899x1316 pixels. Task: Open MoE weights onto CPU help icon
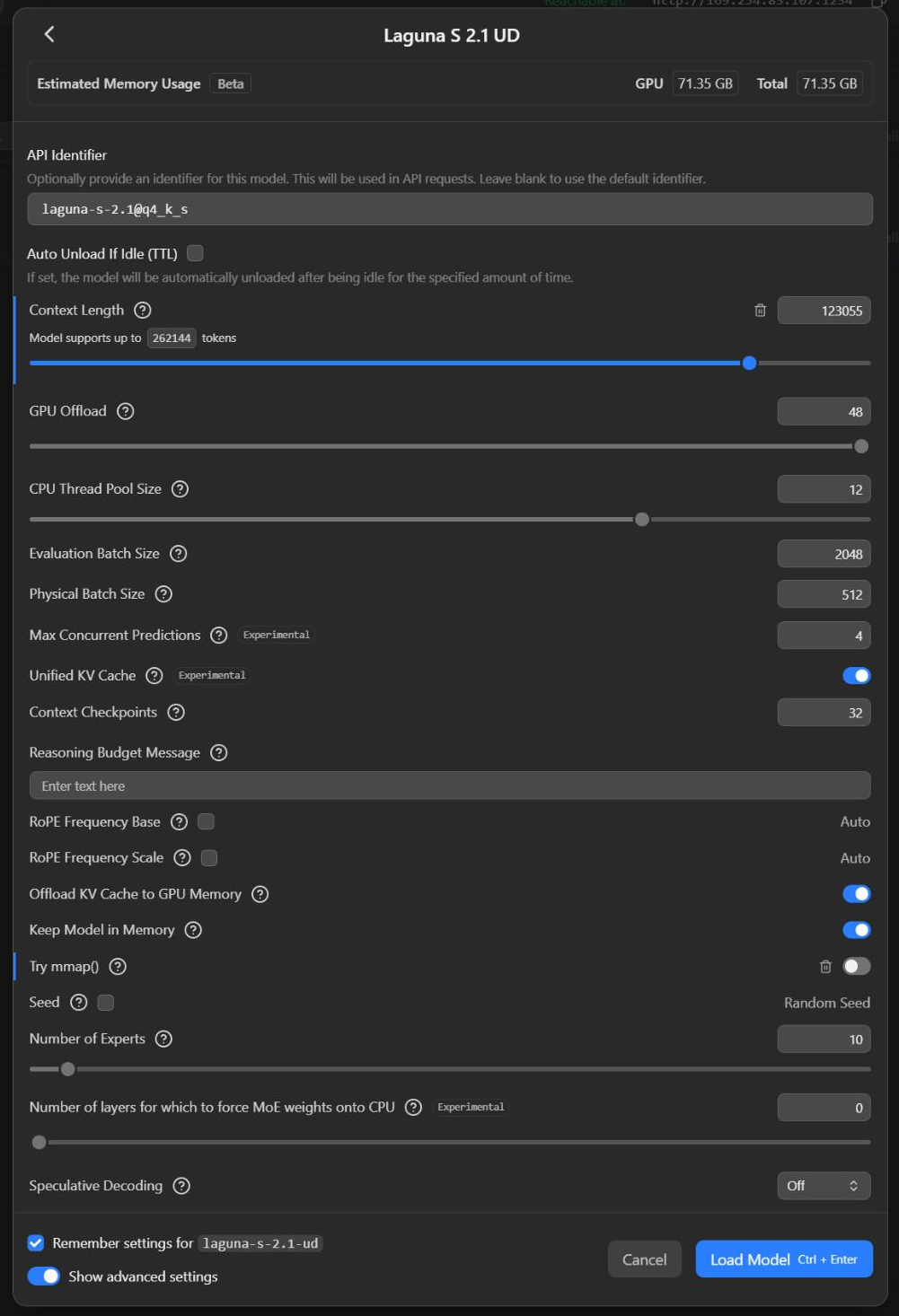[413, 1108]
